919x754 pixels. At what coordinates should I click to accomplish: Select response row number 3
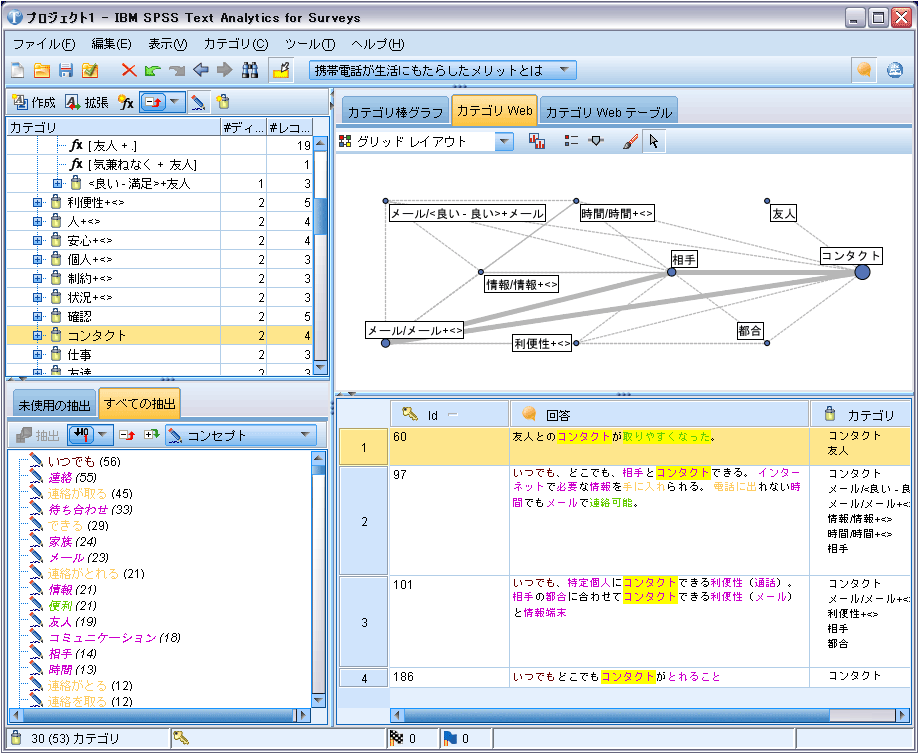point(364,622)
